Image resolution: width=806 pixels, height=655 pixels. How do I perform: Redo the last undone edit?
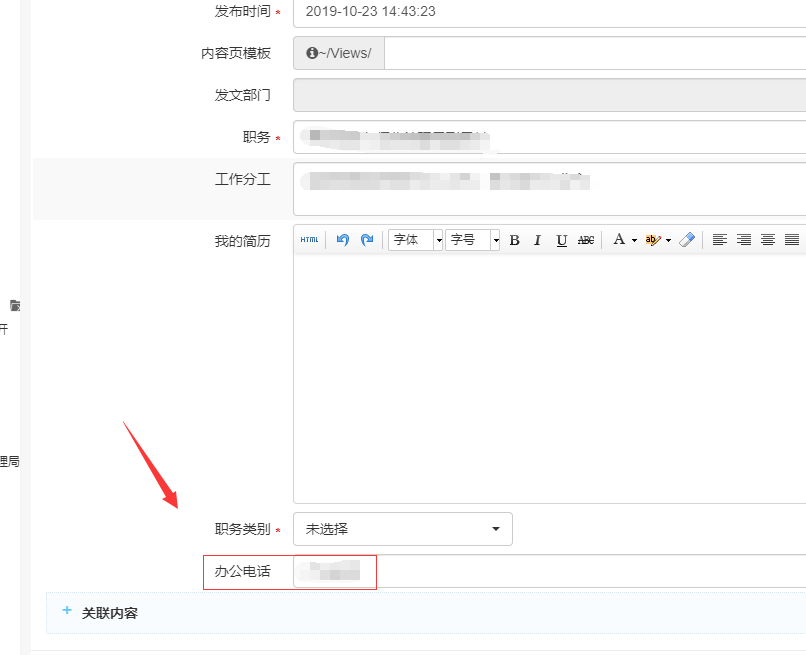click(367, 240)
